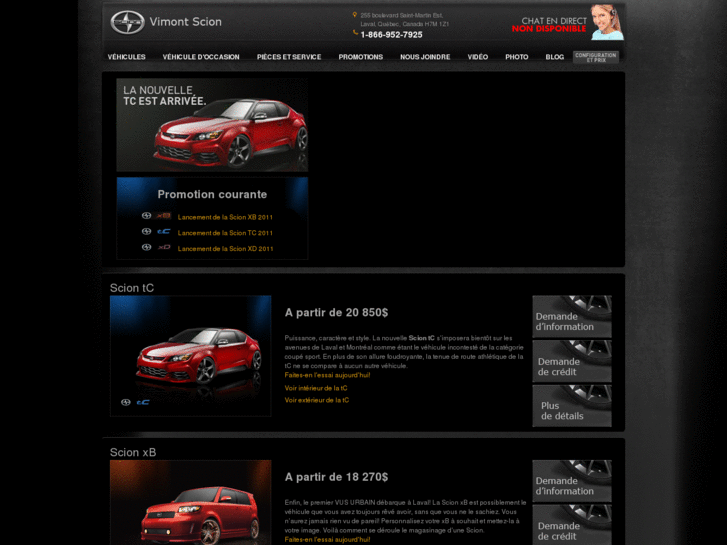Click xB Demande d'information button

(572, 481)
